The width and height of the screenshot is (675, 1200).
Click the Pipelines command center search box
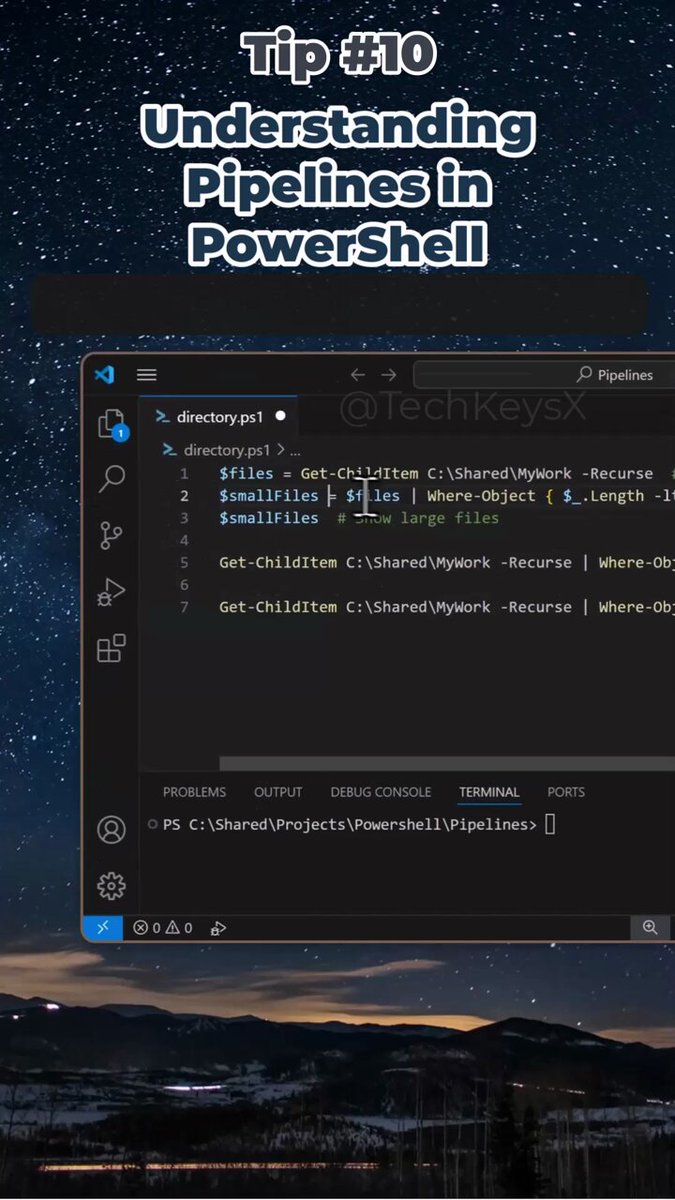[544, 375]
